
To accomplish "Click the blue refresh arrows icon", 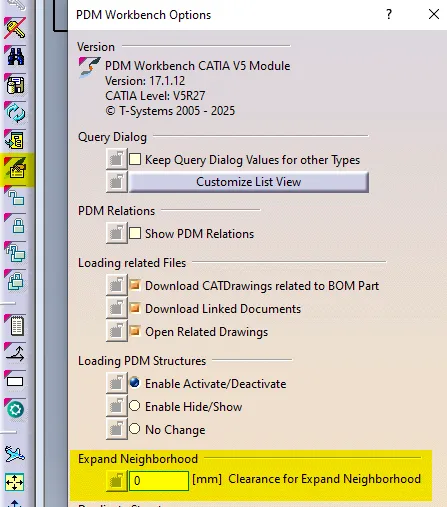I will 15,112.
